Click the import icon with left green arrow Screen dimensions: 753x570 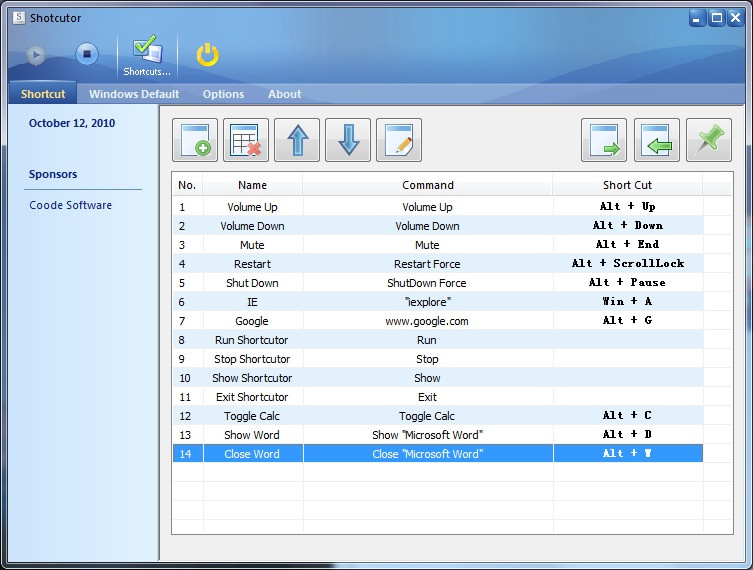[x=657, y=140]
